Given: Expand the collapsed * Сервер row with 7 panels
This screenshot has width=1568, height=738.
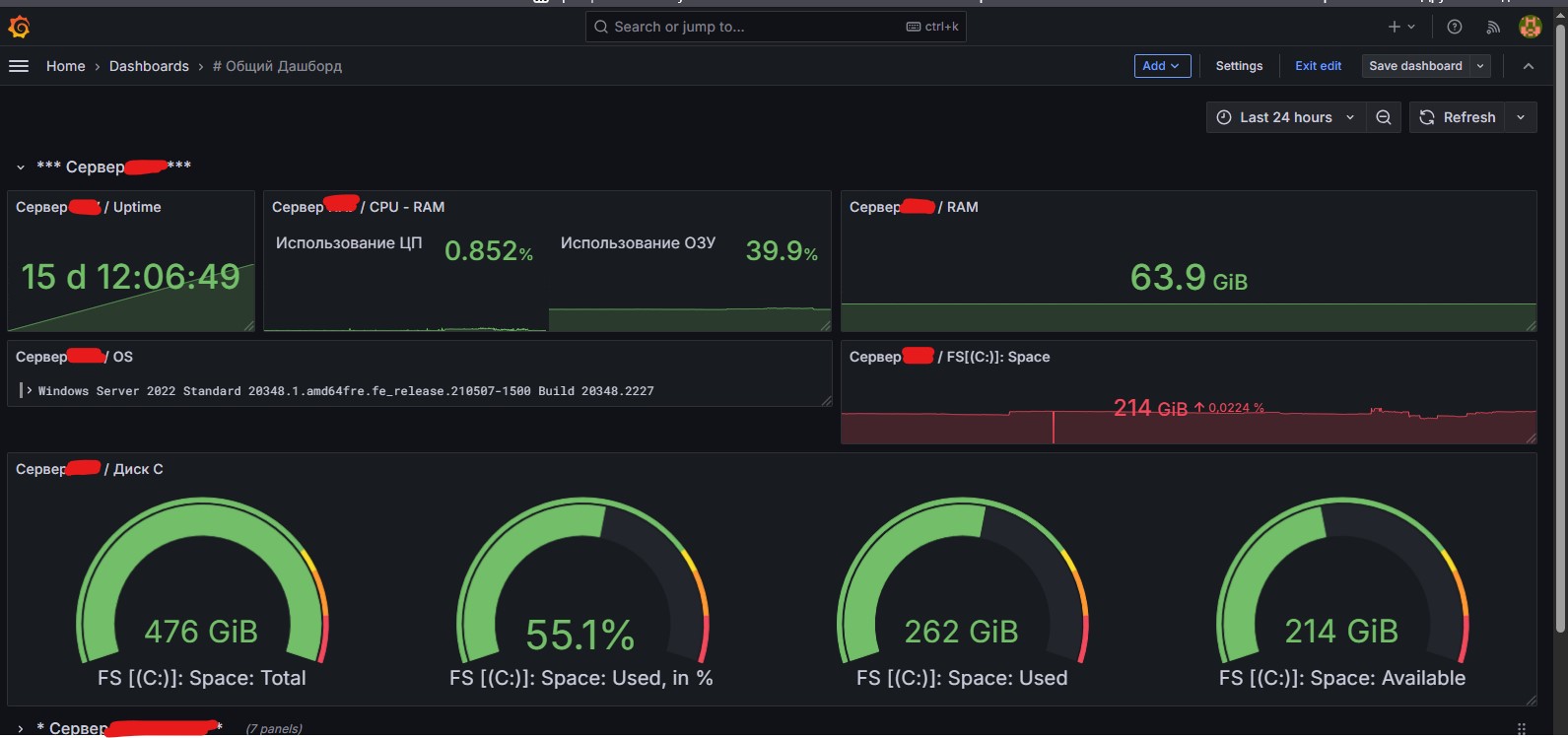Looking at the screenshot, I should click(x=21, y=729).
